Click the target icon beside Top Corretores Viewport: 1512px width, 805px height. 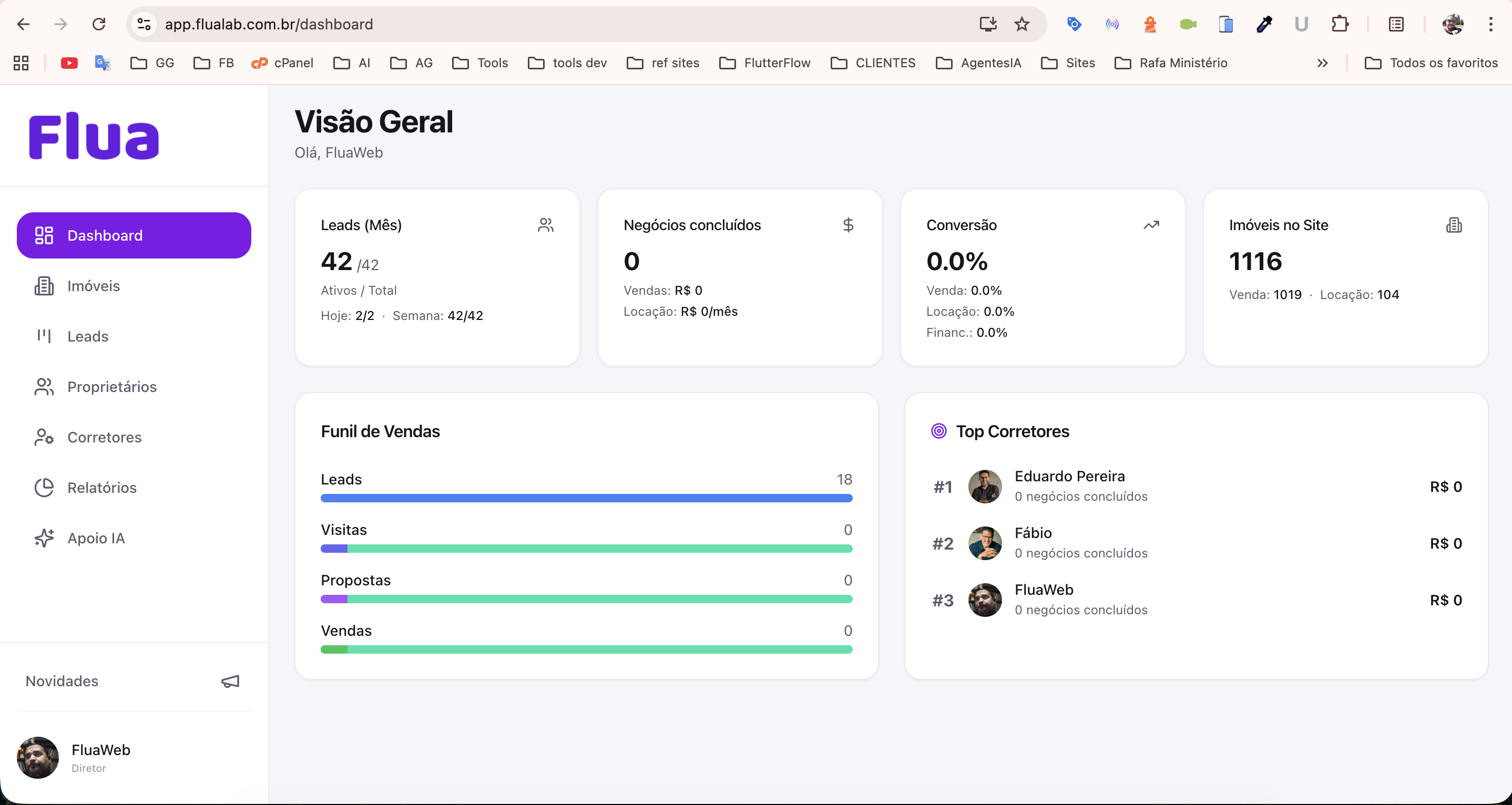tap(938, 431)
